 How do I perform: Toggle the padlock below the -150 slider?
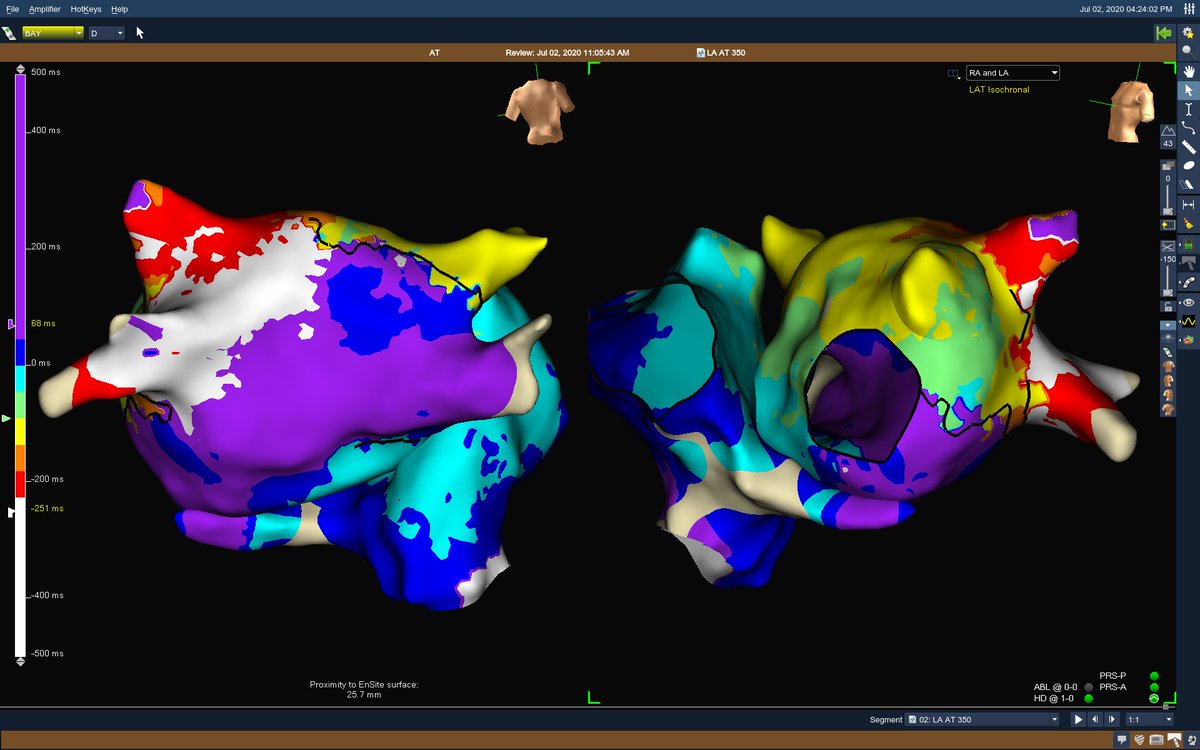(1168, 306)
